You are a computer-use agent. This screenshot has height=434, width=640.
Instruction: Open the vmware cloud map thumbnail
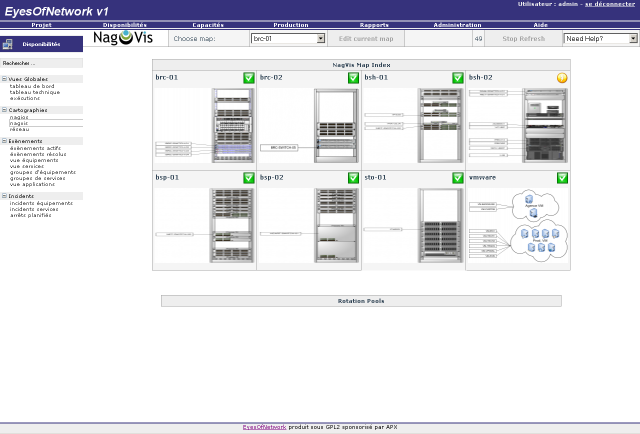point(518,225)
